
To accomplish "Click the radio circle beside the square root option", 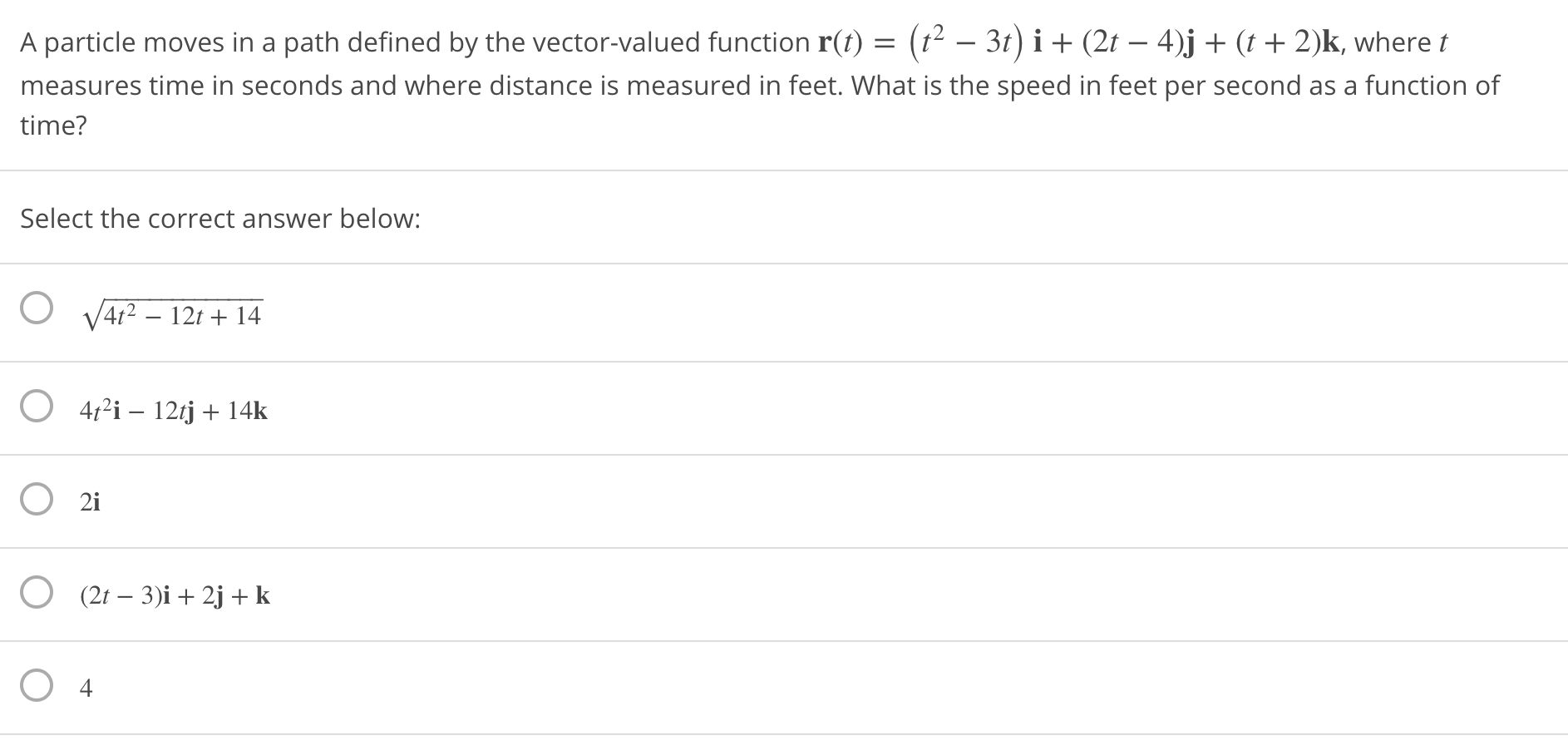I will tap(35, 308).
